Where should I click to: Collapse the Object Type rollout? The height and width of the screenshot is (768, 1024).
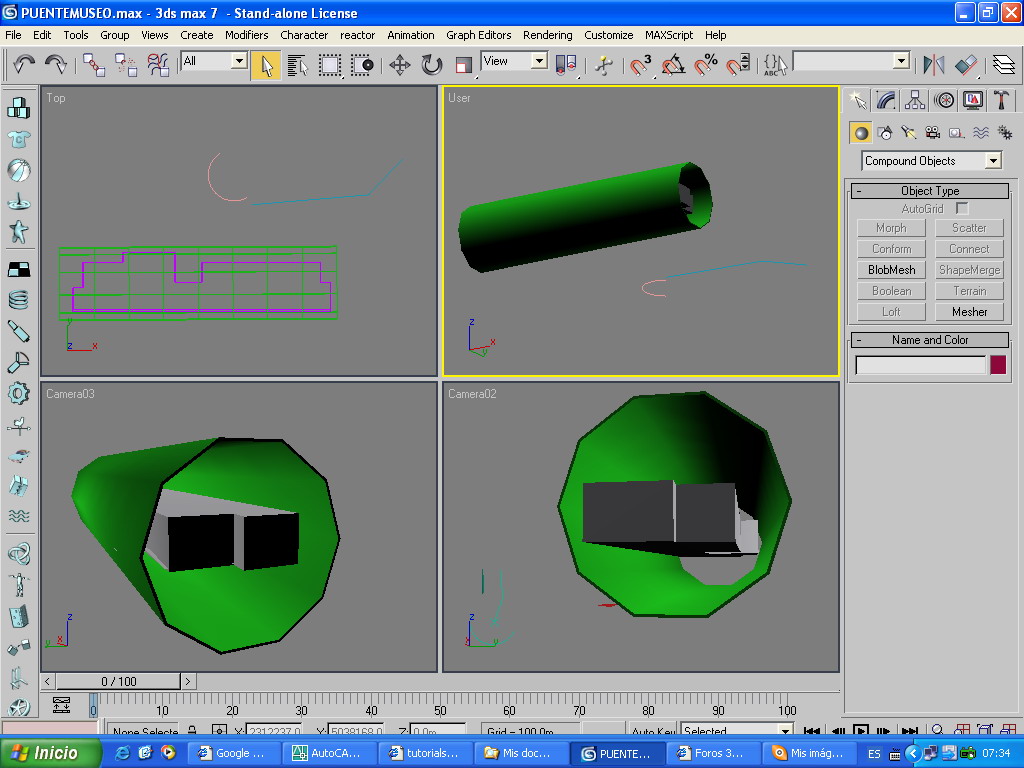click(x=930, y=191)
